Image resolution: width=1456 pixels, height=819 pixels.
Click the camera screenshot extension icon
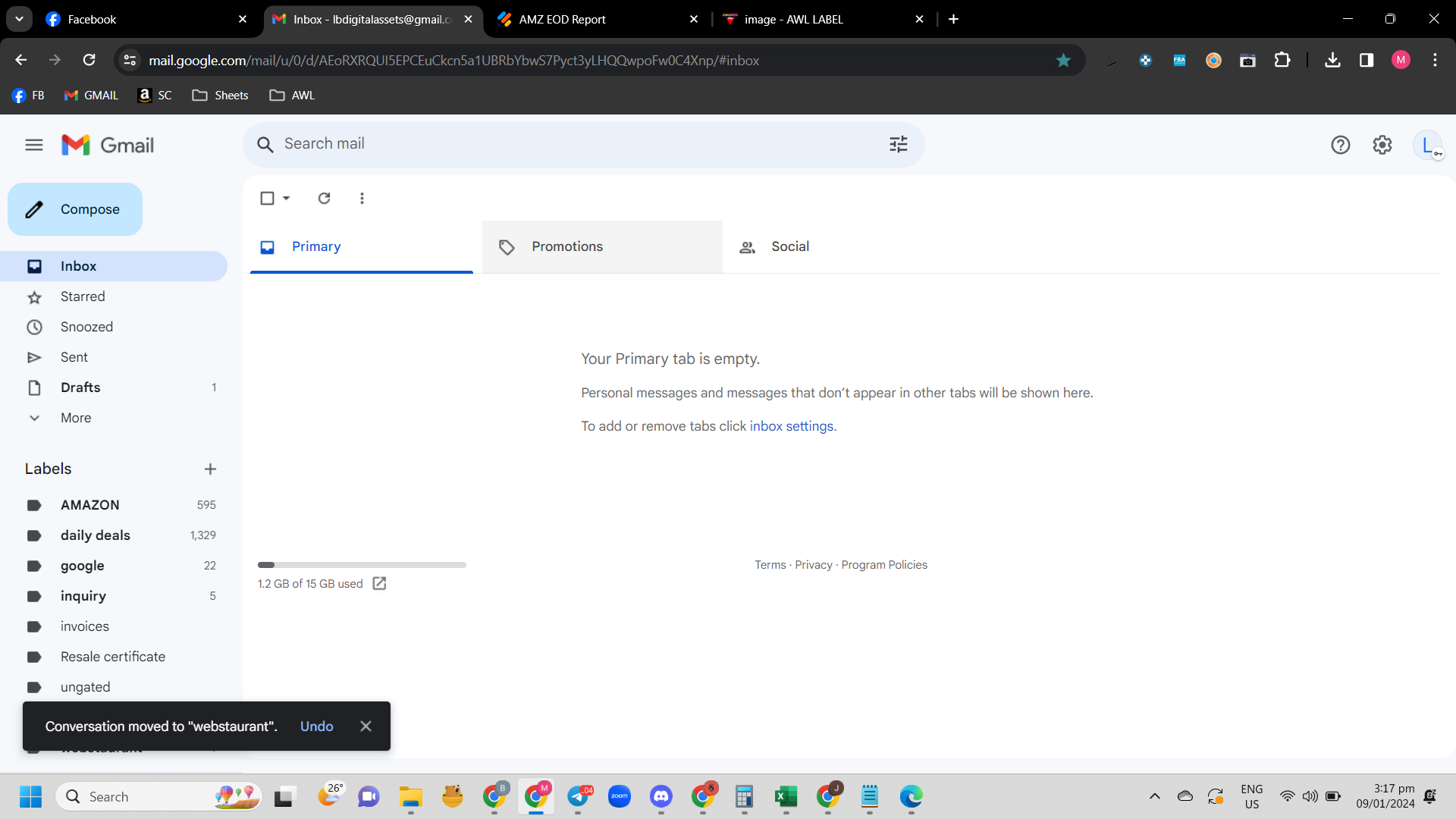coord(1247,60)
